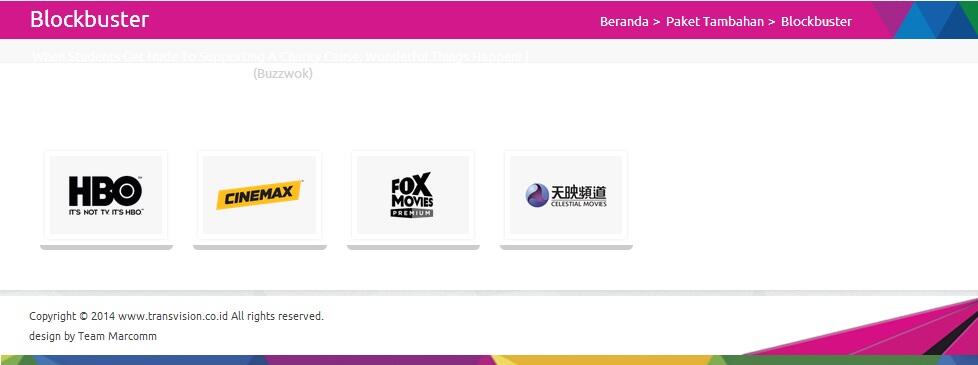The height and width of the screenshot is (365, 978).
Task: Go to Beranda in the breadcrumb
Action: pyautogui.click(x=624, y=21)
